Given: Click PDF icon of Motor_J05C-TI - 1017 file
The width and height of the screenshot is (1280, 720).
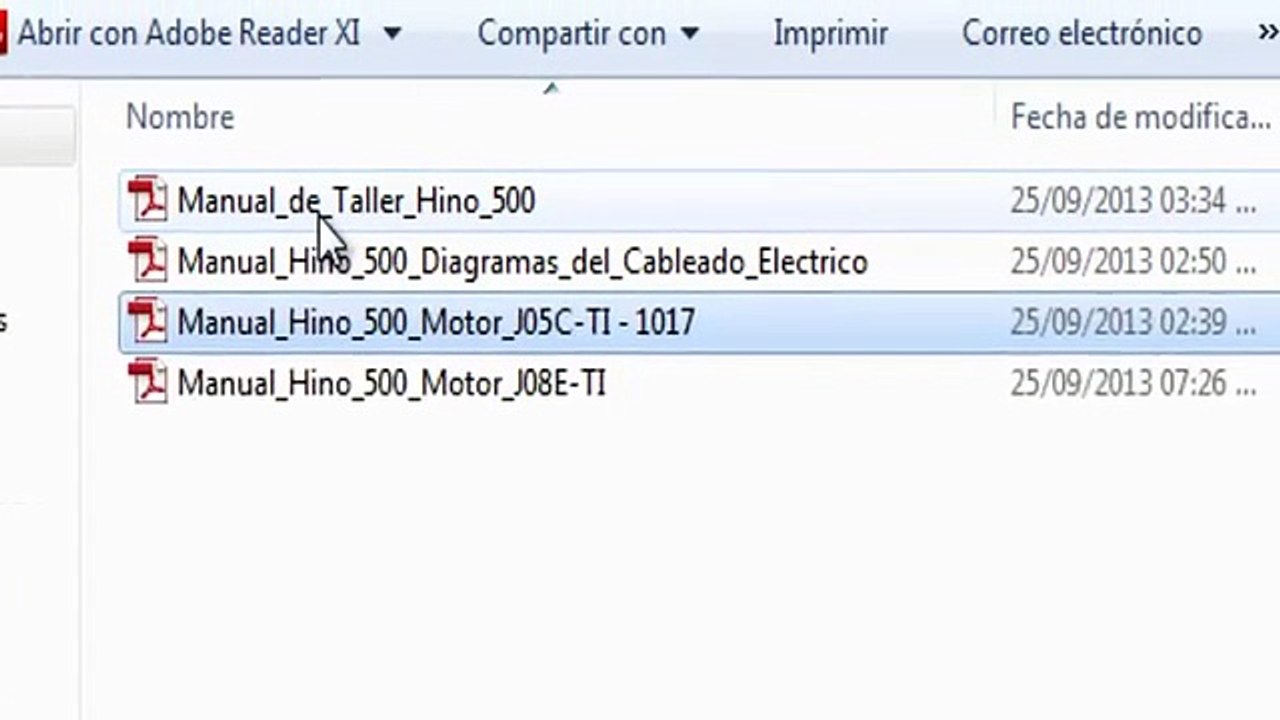Looking at the screenshot, I should click(x=148, y=321).
